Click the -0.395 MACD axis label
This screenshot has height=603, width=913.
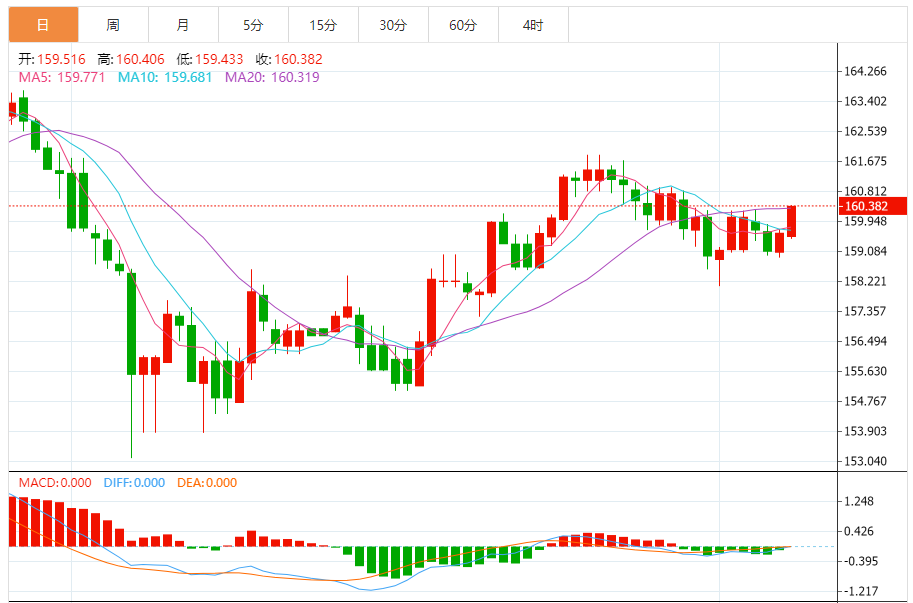[859, 562]
